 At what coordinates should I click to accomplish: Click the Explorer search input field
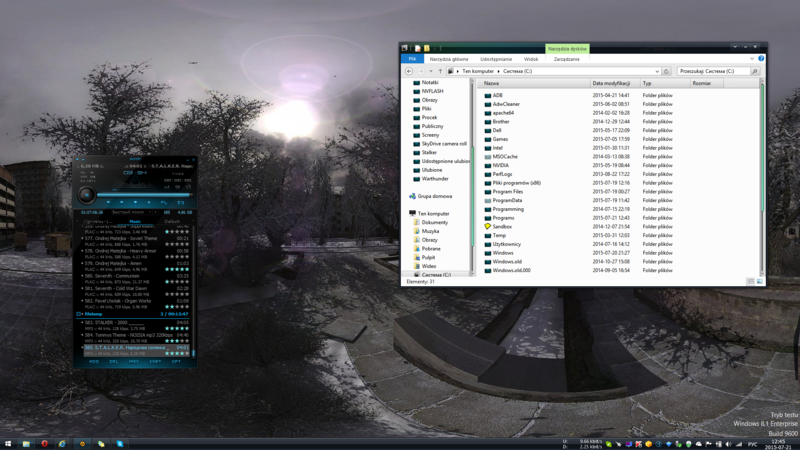coord(714,71)
